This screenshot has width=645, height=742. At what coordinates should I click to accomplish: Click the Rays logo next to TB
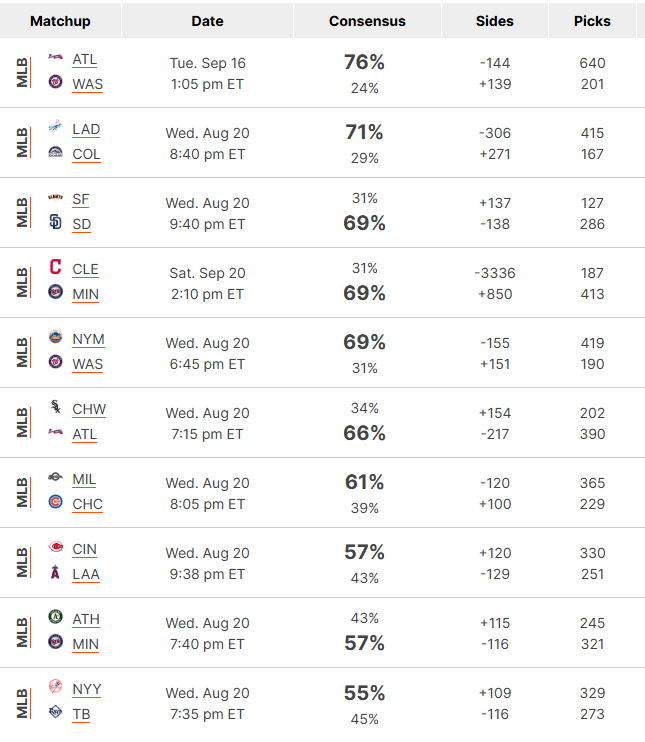point(55,712)
